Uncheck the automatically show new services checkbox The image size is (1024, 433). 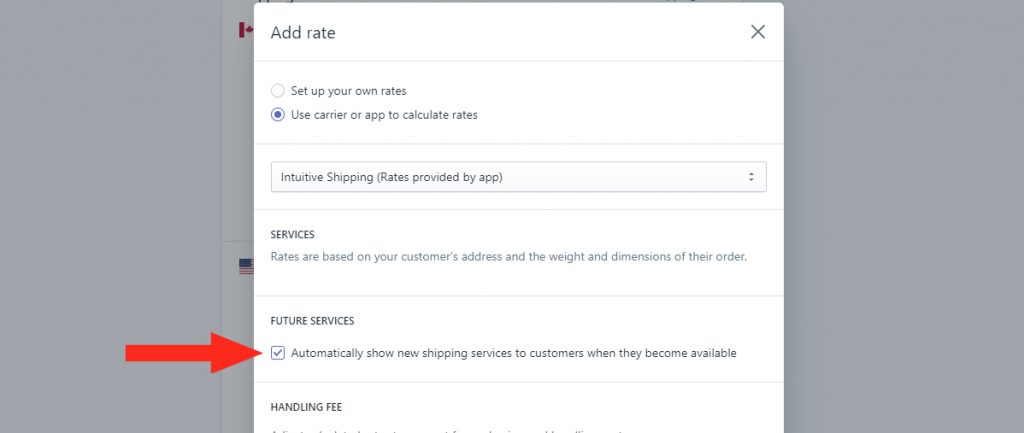(278, 353)
